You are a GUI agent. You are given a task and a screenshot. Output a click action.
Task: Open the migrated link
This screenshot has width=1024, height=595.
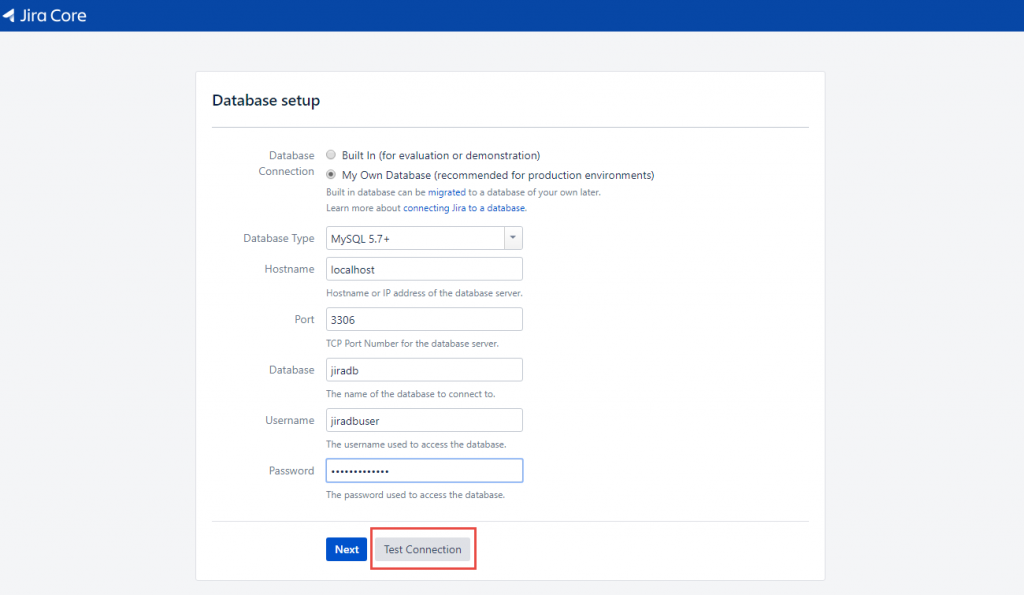pyautogui.click(x=447, y=192)
